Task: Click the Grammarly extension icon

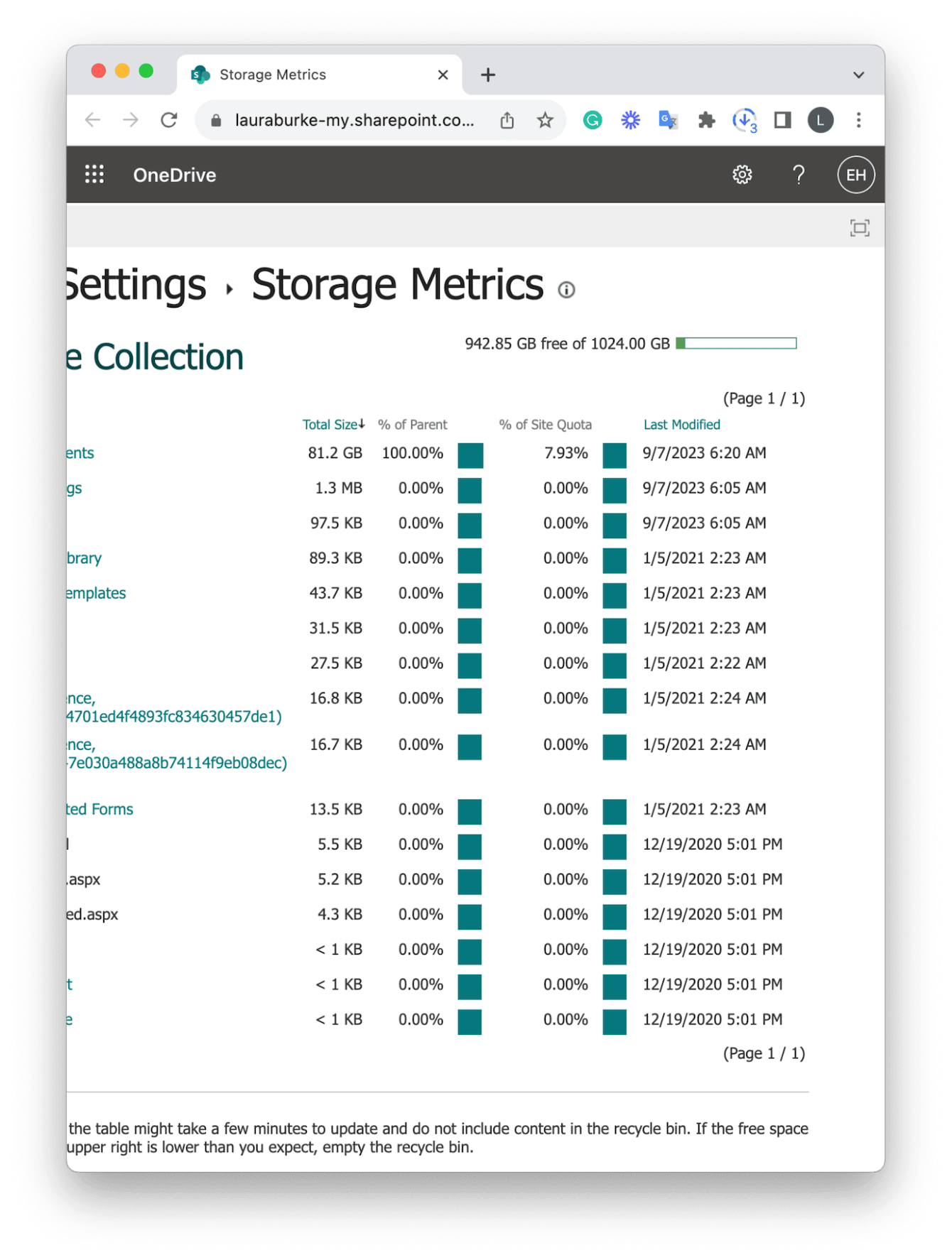Action: (x=593, y=121)
